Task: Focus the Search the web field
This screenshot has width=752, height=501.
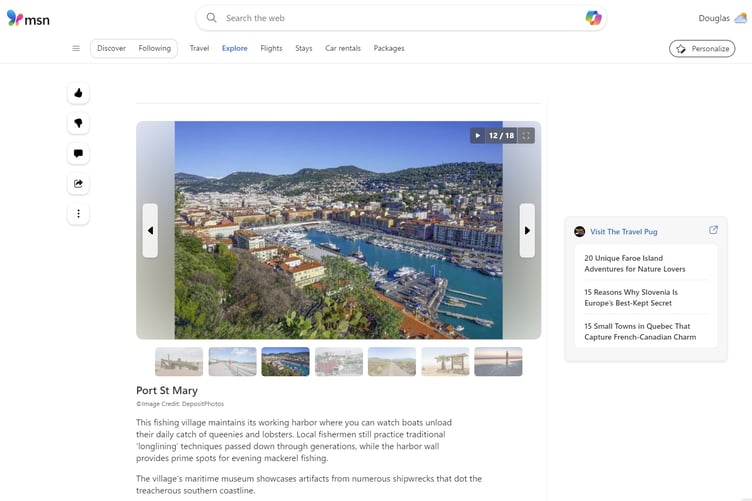Action: [401, 18]
